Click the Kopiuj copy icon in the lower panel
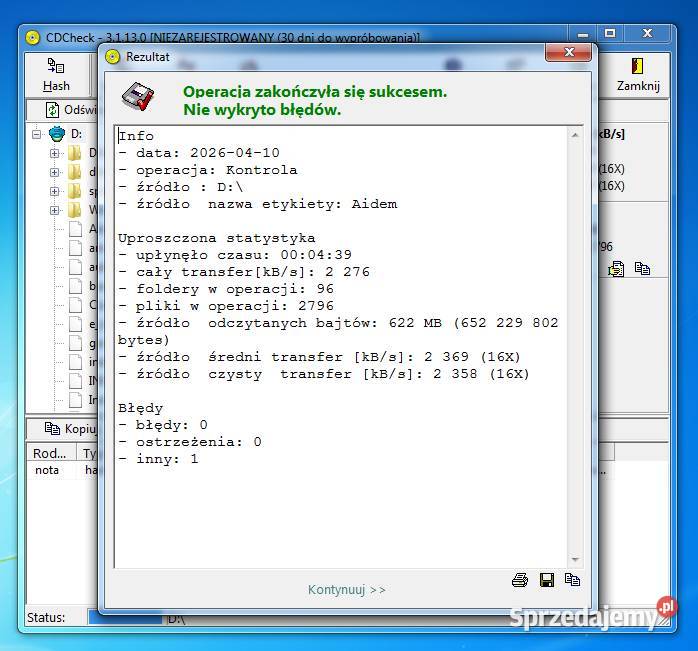Screen dimensions: 698x651 click(x=52, y=428)
